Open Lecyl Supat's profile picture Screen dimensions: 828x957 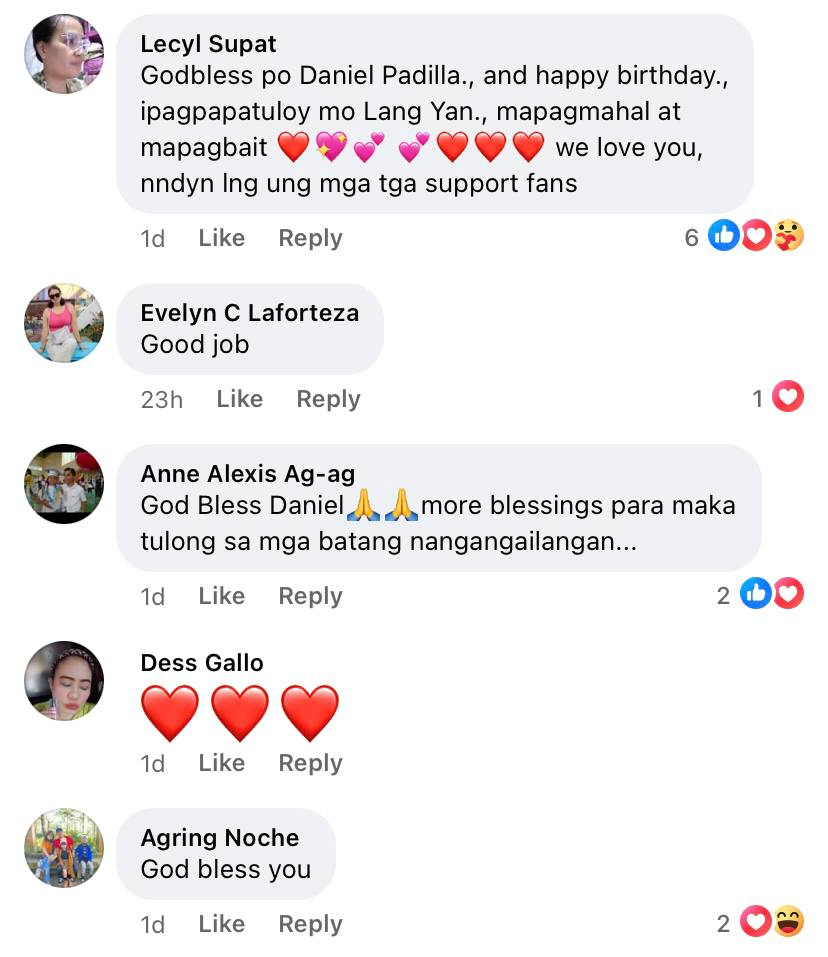64,54
